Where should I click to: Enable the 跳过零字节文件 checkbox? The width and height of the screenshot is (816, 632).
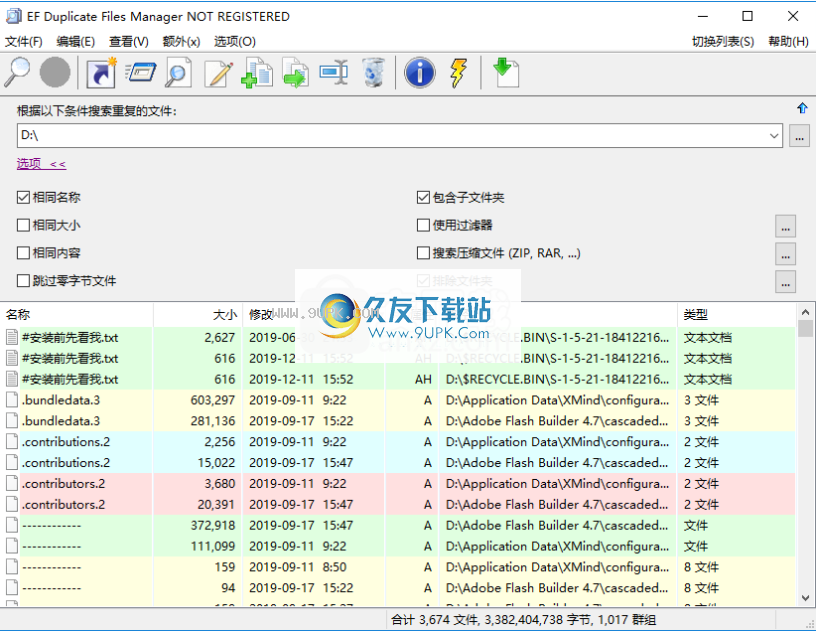23,281
